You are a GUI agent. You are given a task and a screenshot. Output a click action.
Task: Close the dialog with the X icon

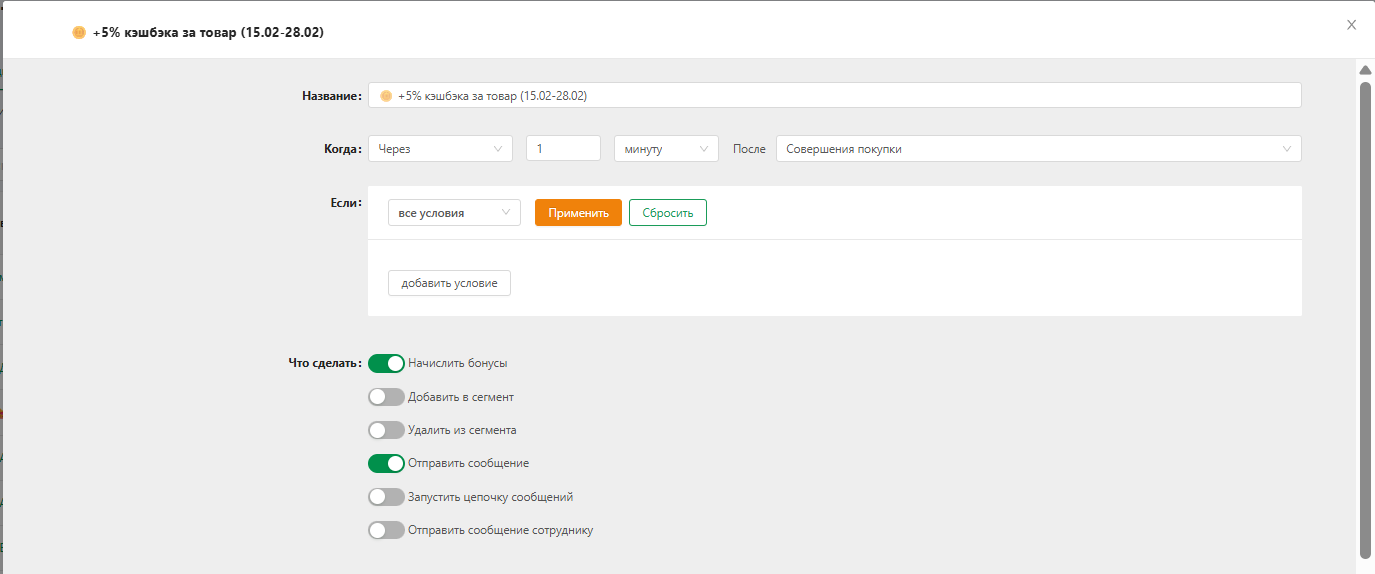1351,25
